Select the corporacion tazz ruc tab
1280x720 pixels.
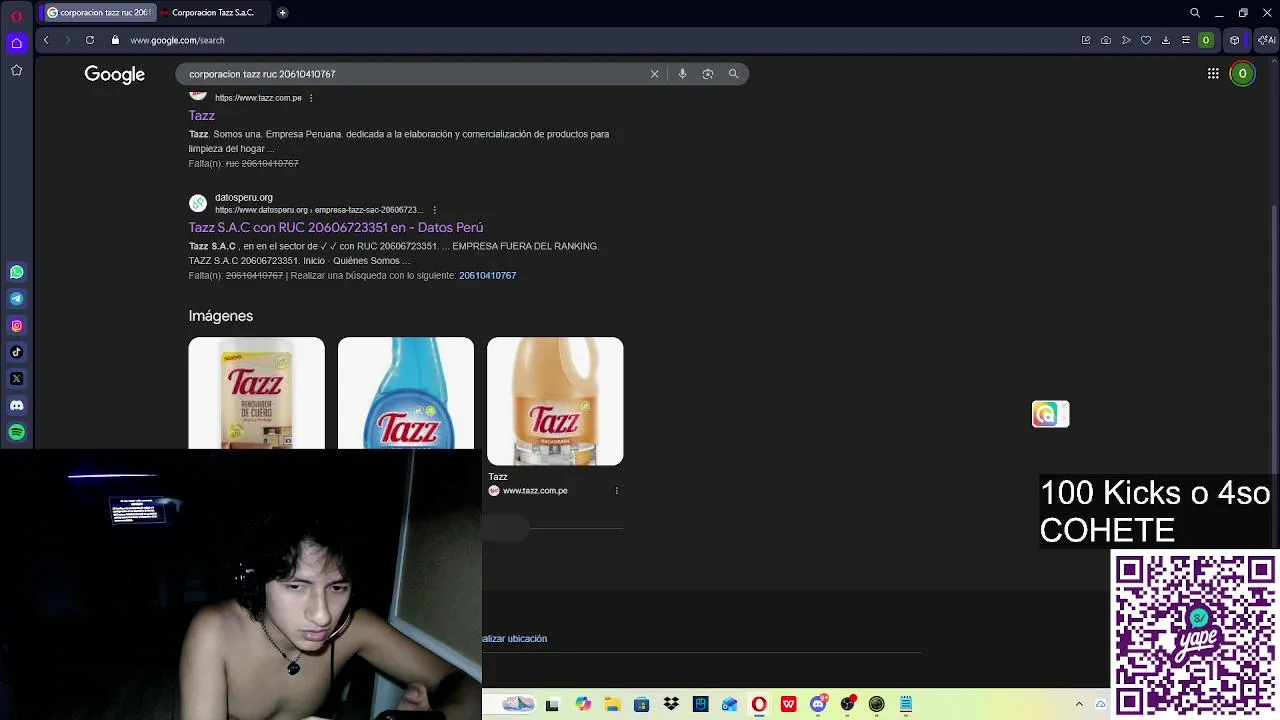98,13
